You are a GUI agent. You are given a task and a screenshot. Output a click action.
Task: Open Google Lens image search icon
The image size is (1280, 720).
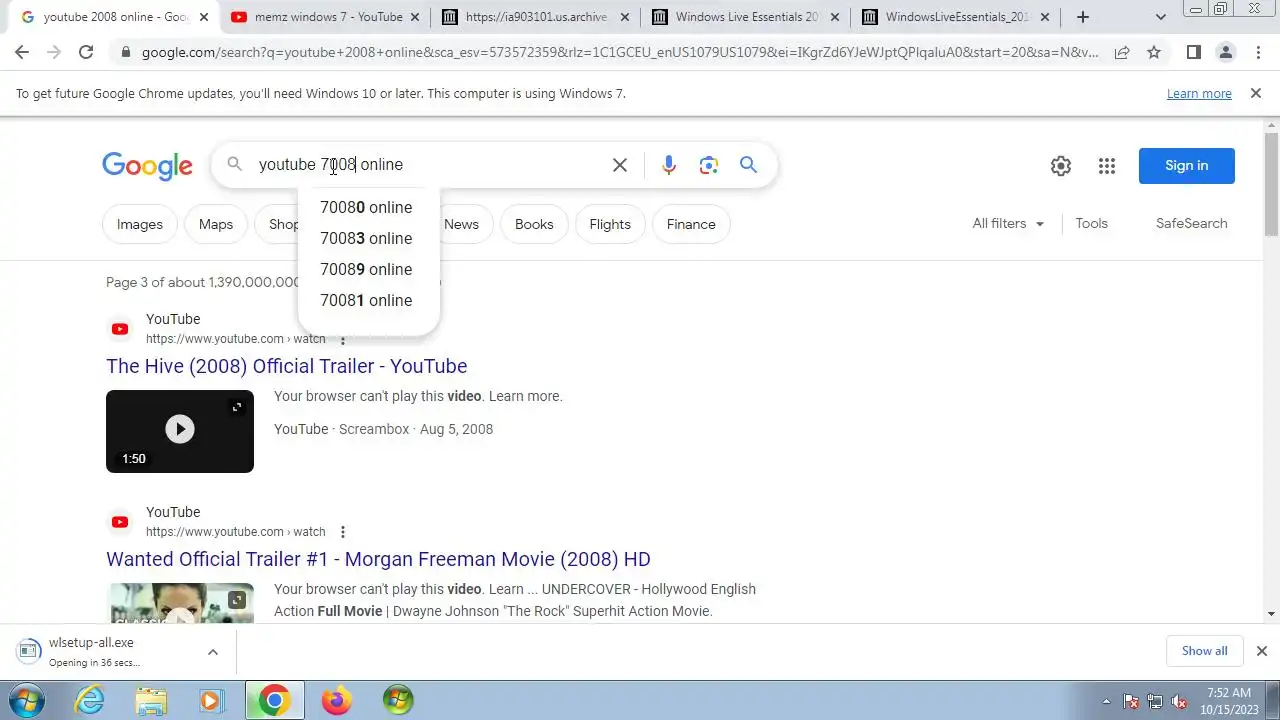point(709,165)
